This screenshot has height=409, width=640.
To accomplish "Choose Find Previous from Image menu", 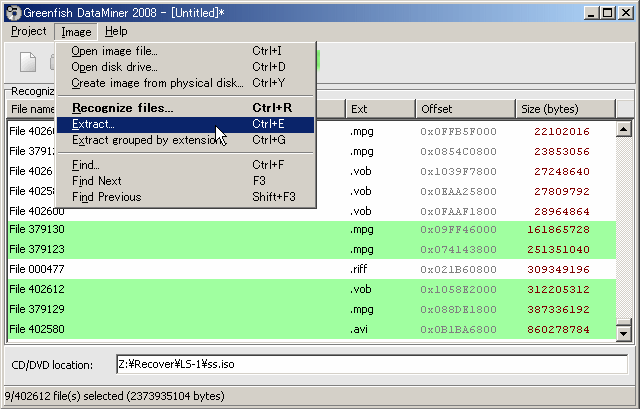I will point(106,197).
